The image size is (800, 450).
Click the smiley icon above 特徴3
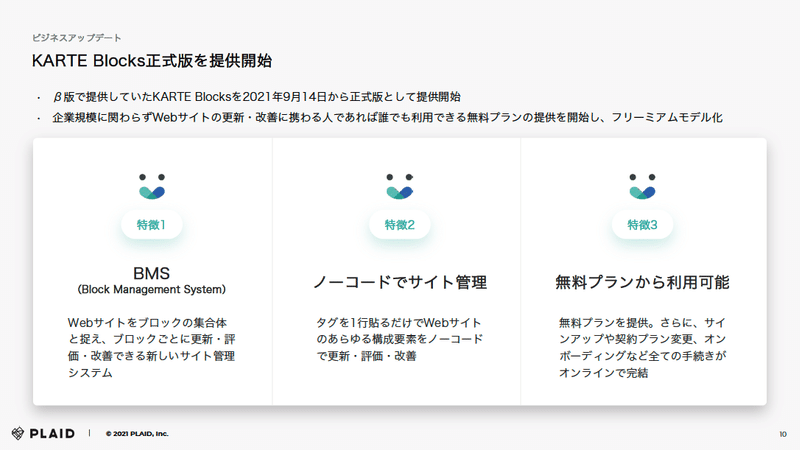click(642, 186)
